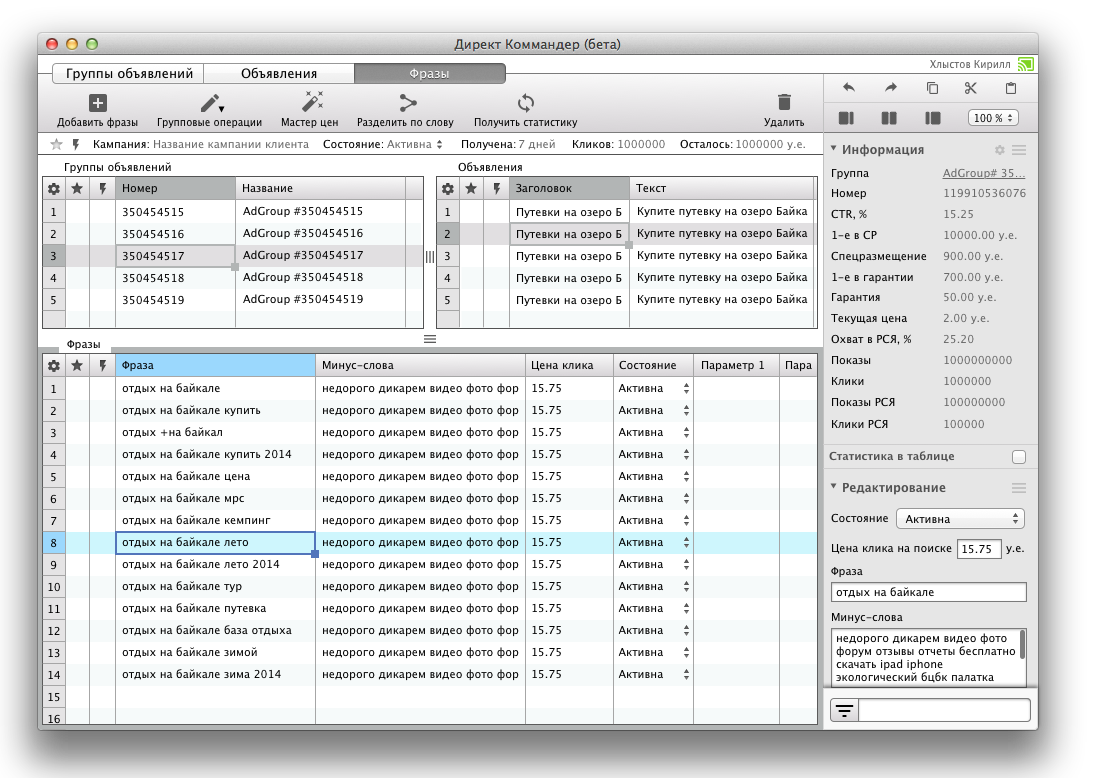Click the Удалить trash icon
Image resolution: width=1093 pixels, height=778 pixels.
click(x=784, y=102)
